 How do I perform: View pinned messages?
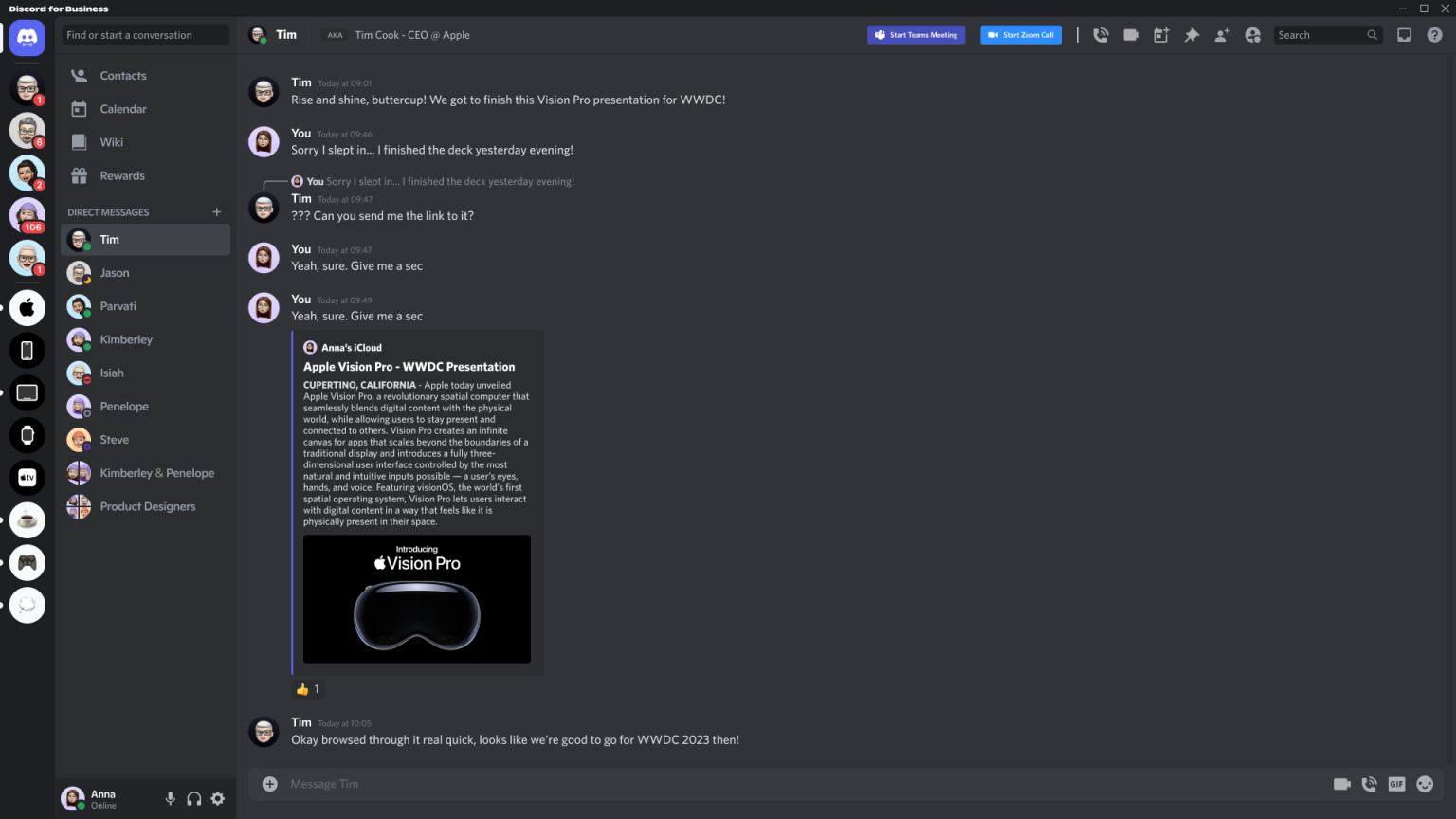(x=1192, y=34)
